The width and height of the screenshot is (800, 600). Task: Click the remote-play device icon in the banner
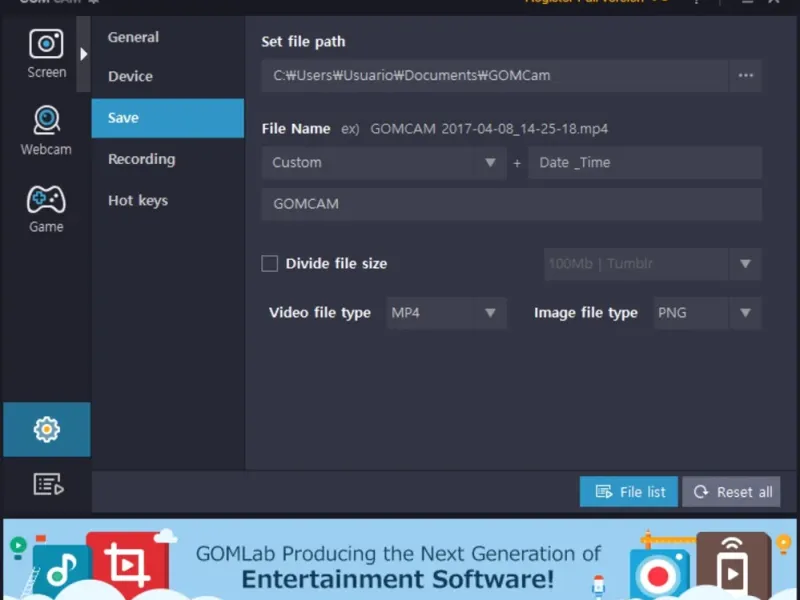[733, 565]
